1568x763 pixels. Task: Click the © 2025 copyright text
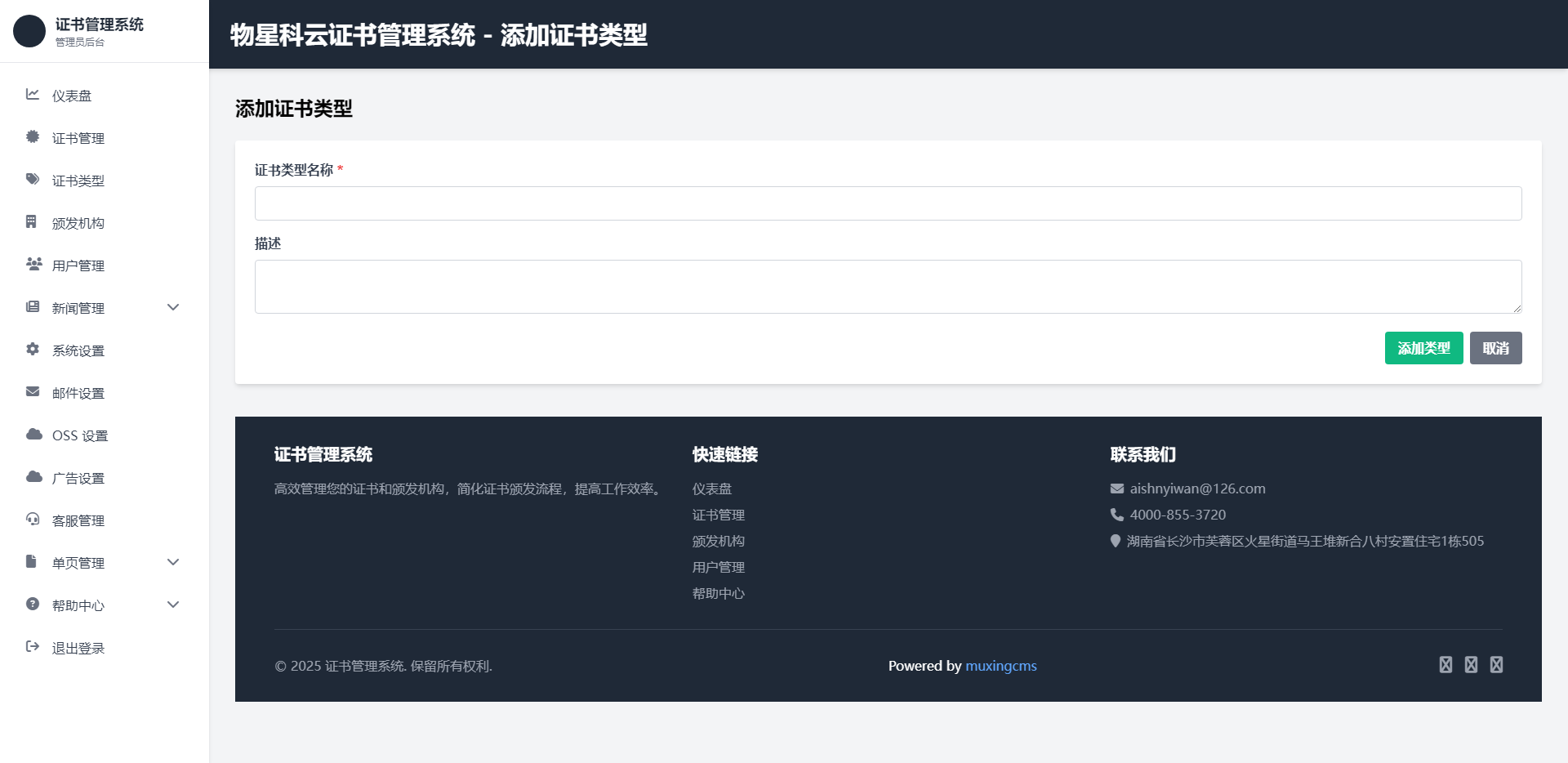click(x=383, y=666)
